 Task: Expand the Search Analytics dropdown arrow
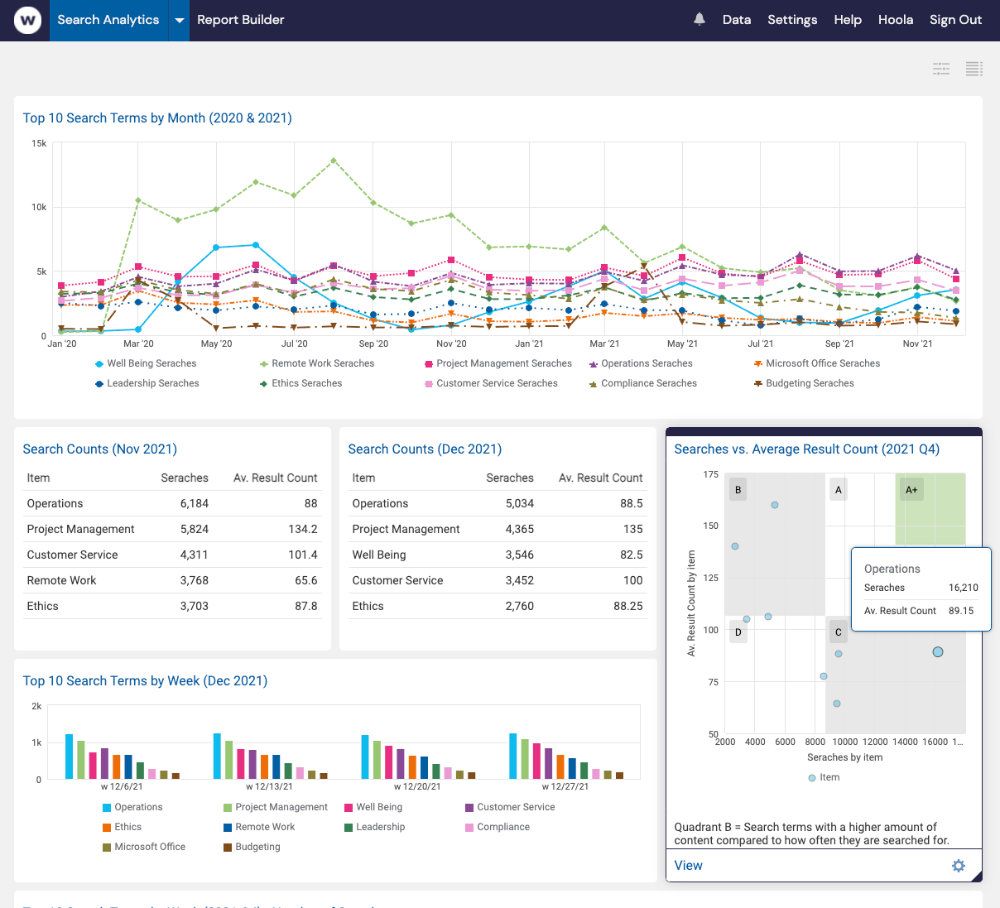(180, 19)
